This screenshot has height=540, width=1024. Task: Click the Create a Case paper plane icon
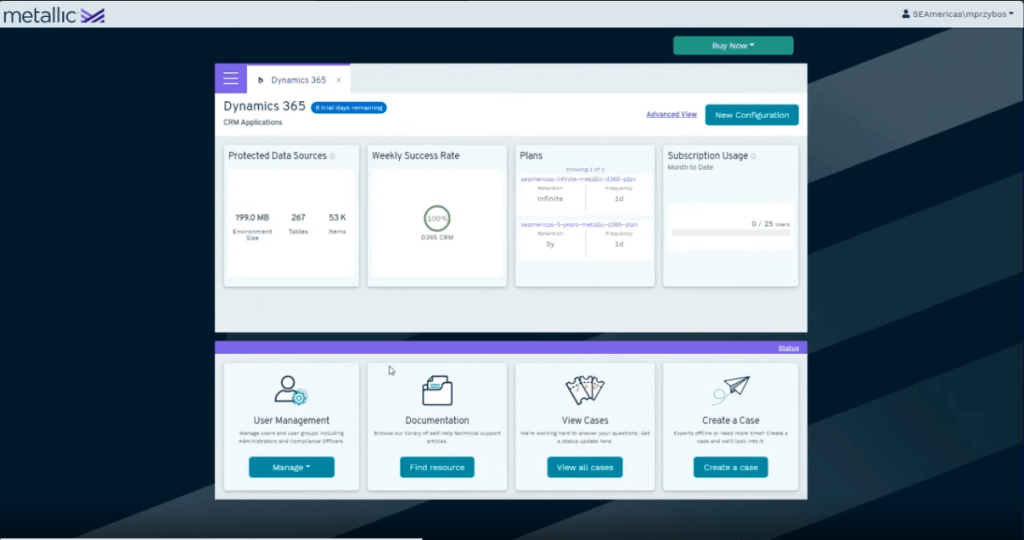(x=731, y=390)
